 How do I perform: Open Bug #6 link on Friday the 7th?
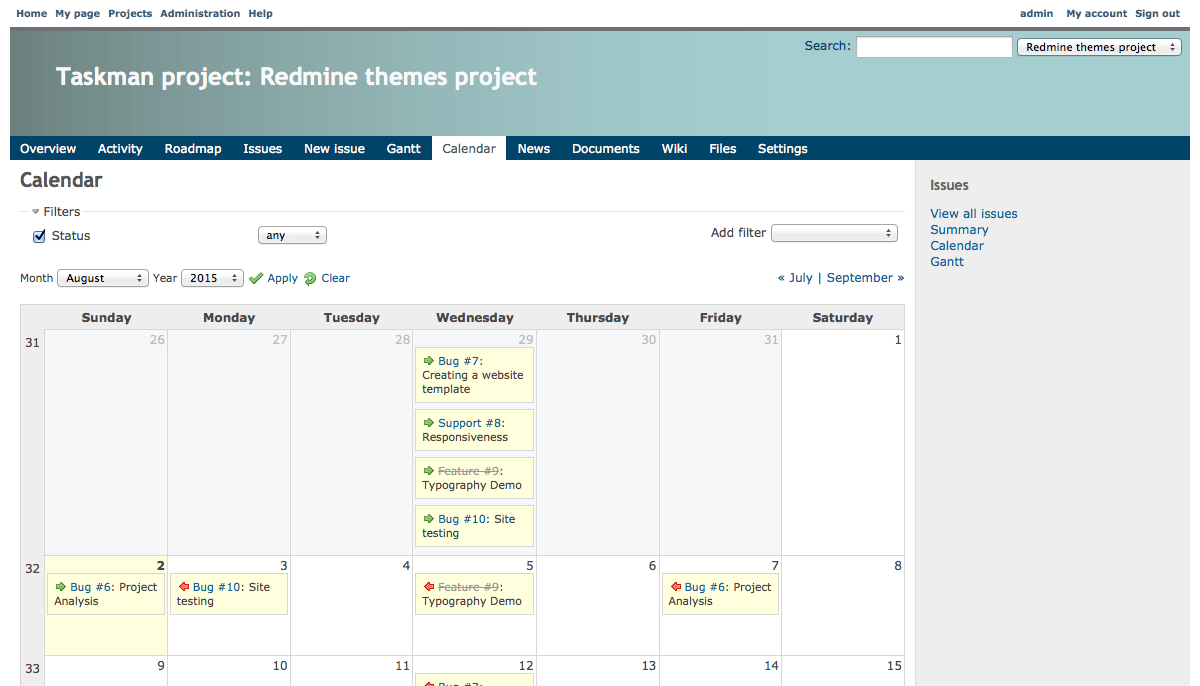tap(706, 586)
